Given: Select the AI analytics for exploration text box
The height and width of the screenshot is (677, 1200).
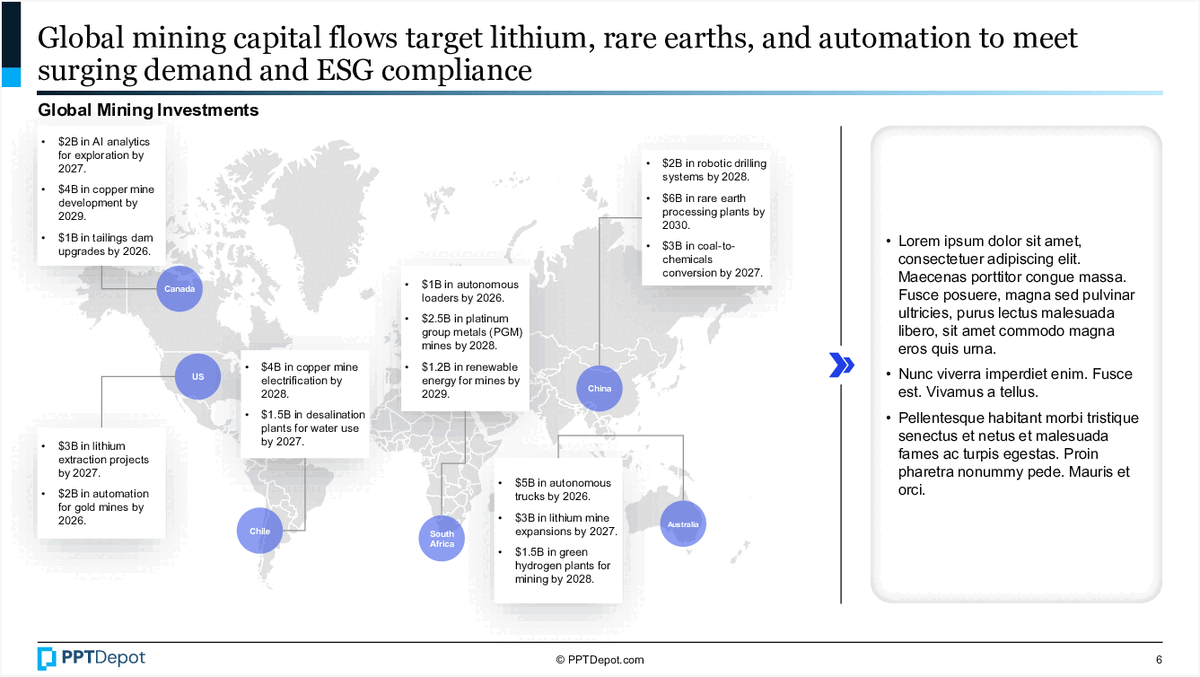Looking at the screenshot, I should (101, 197).
